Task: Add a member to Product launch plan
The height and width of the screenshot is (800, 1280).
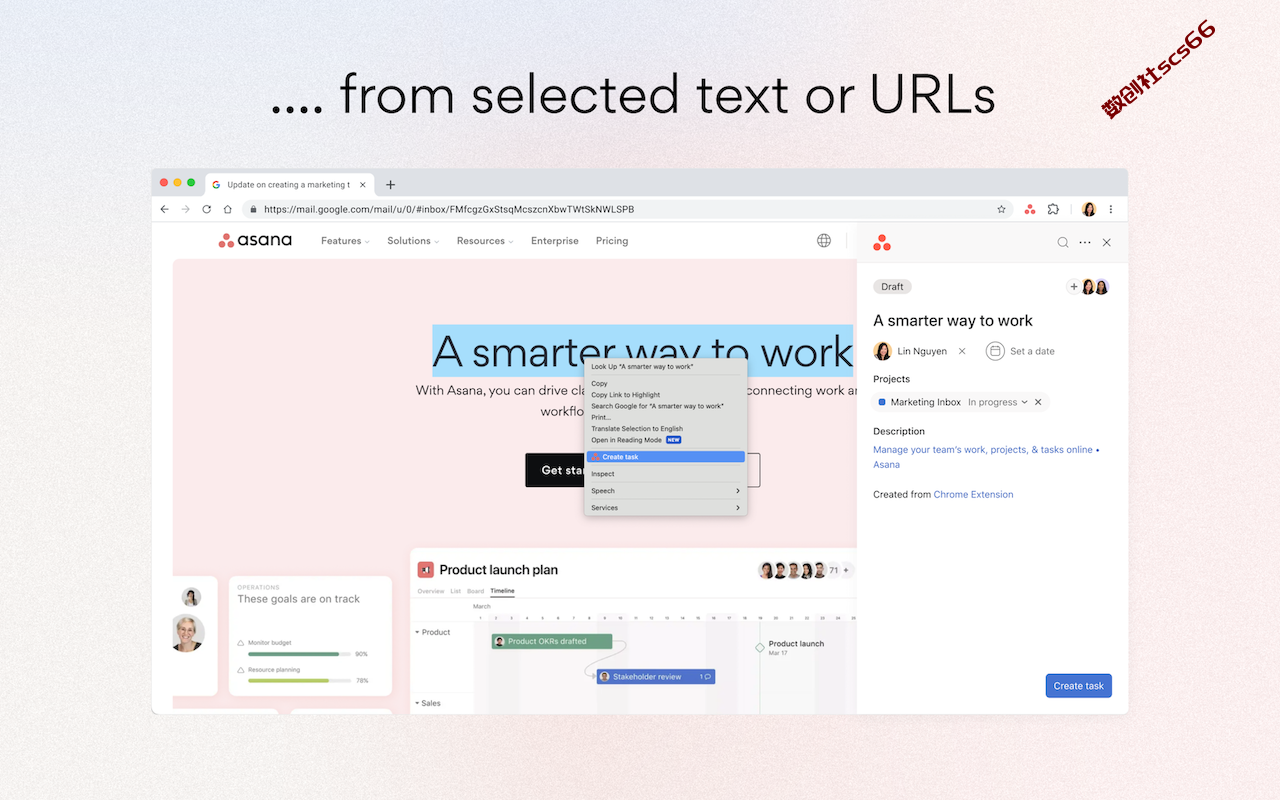Action: pyautogui.click(x=846, y=570)
